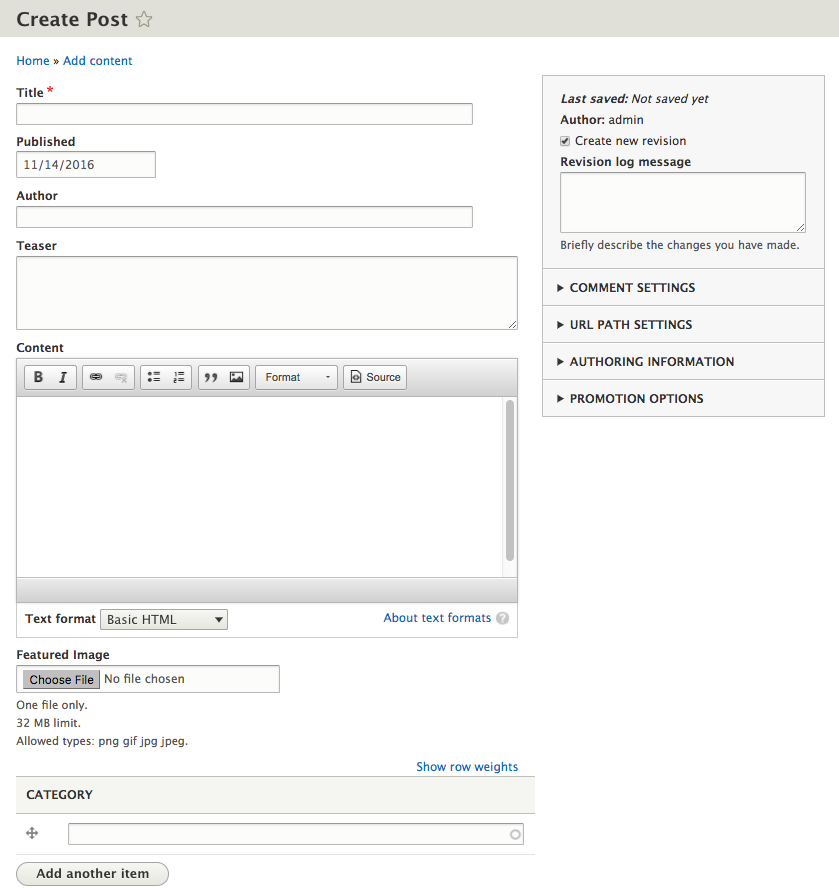Open the Text format select box
Image resolution: width=839 pixels, height=893 pixels.
(x=164, y=620)
